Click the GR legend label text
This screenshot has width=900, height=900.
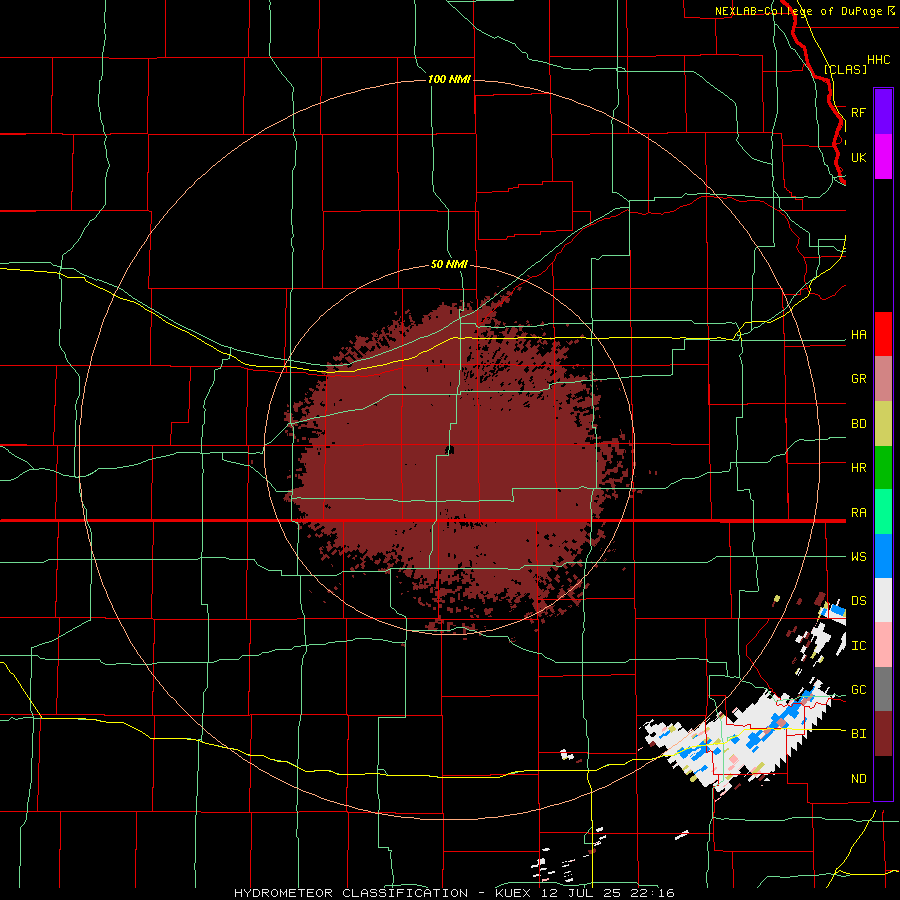point(858,379)
